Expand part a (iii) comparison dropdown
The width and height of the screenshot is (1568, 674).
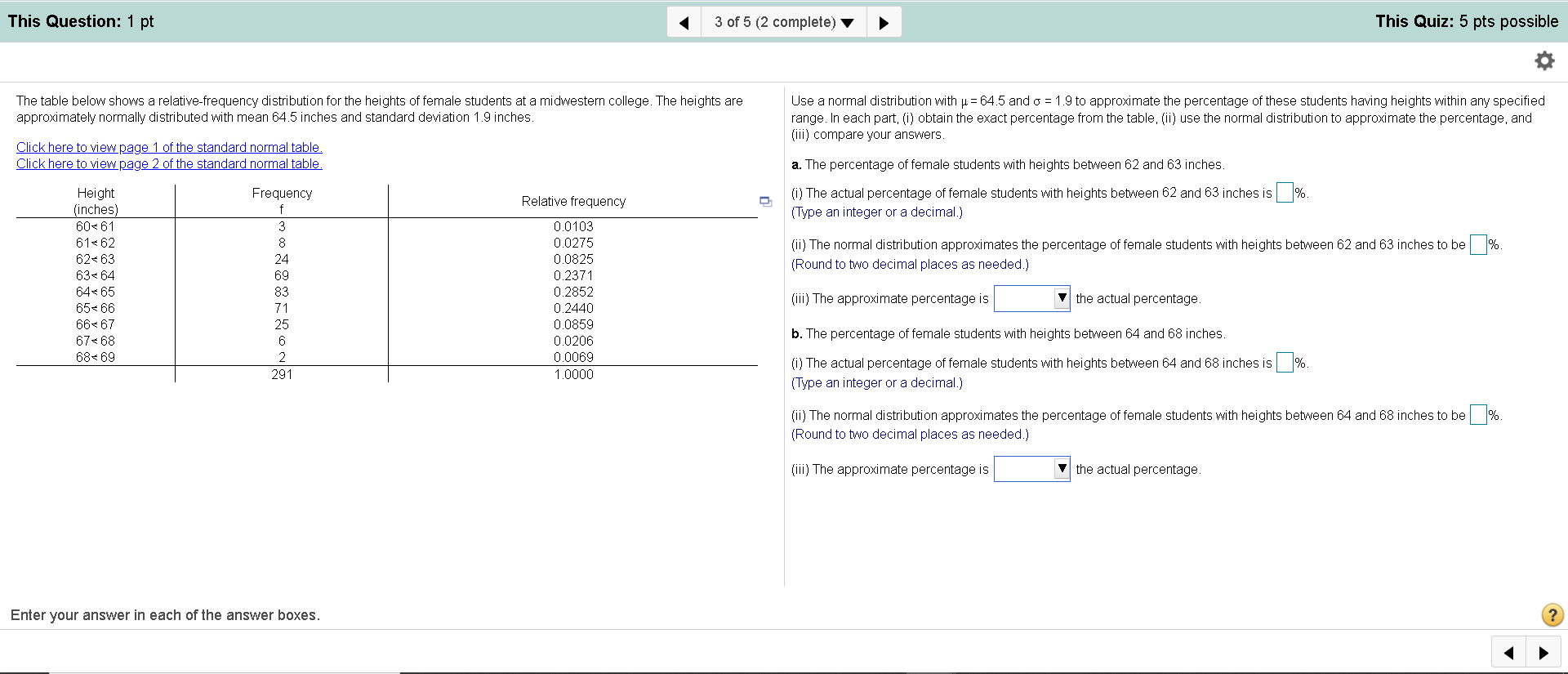[1032, 298]
